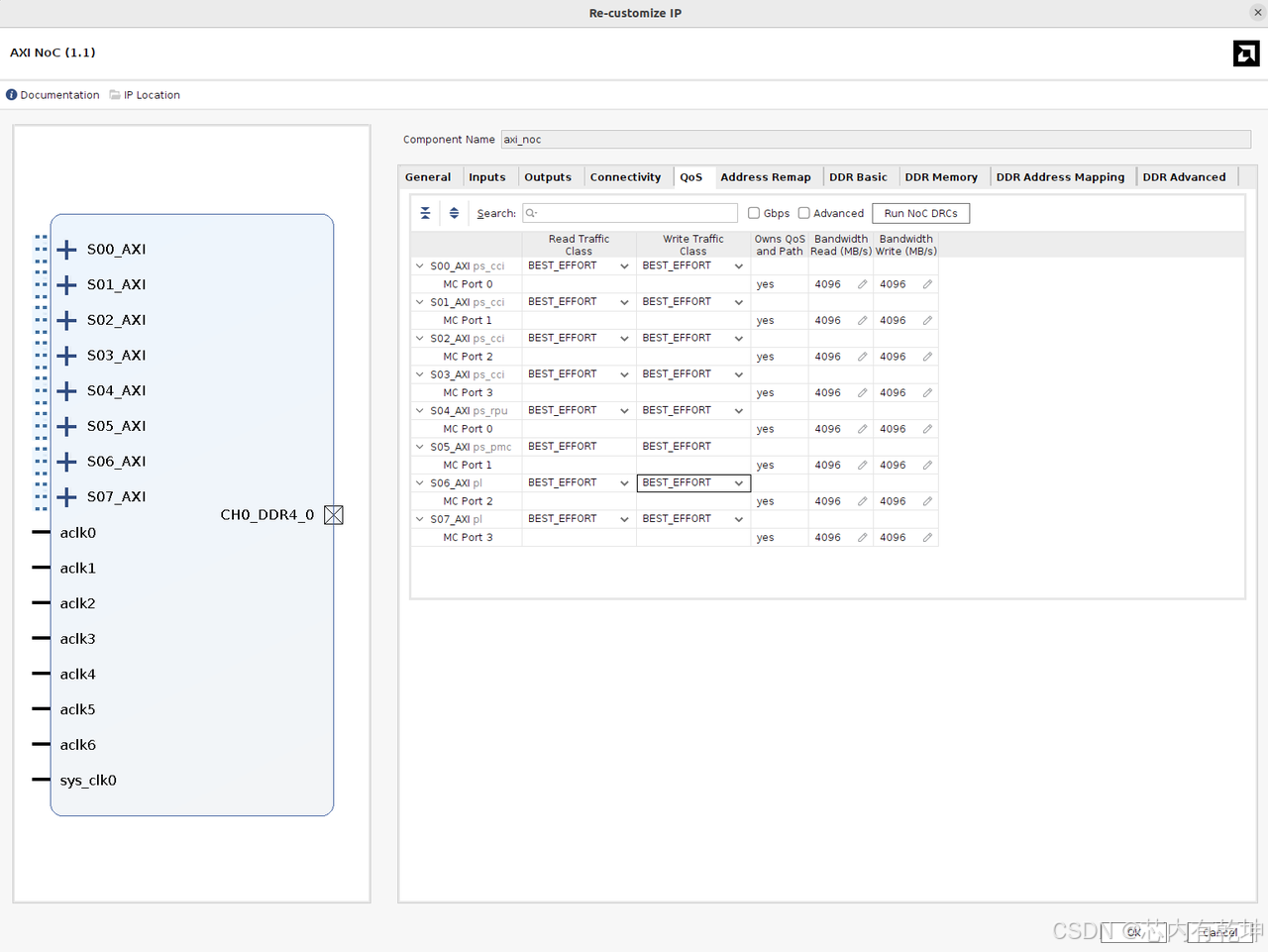Edit write bandwidth pencil for S07_AXI MC Port 3
Screen dimensions: 1268x952
coord(927,538)
